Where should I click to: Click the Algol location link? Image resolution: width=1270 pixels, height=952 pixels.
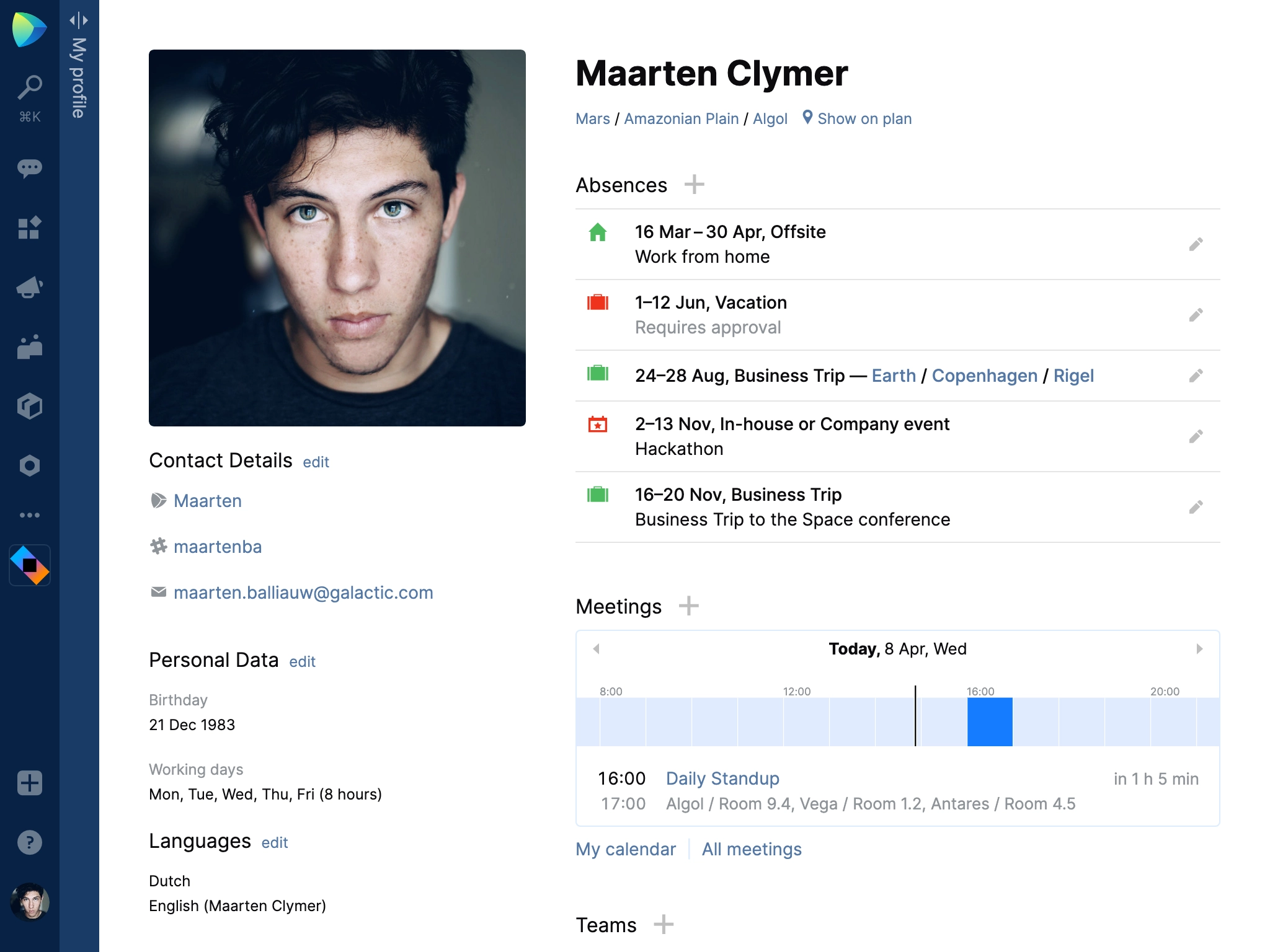click(770, 118)
